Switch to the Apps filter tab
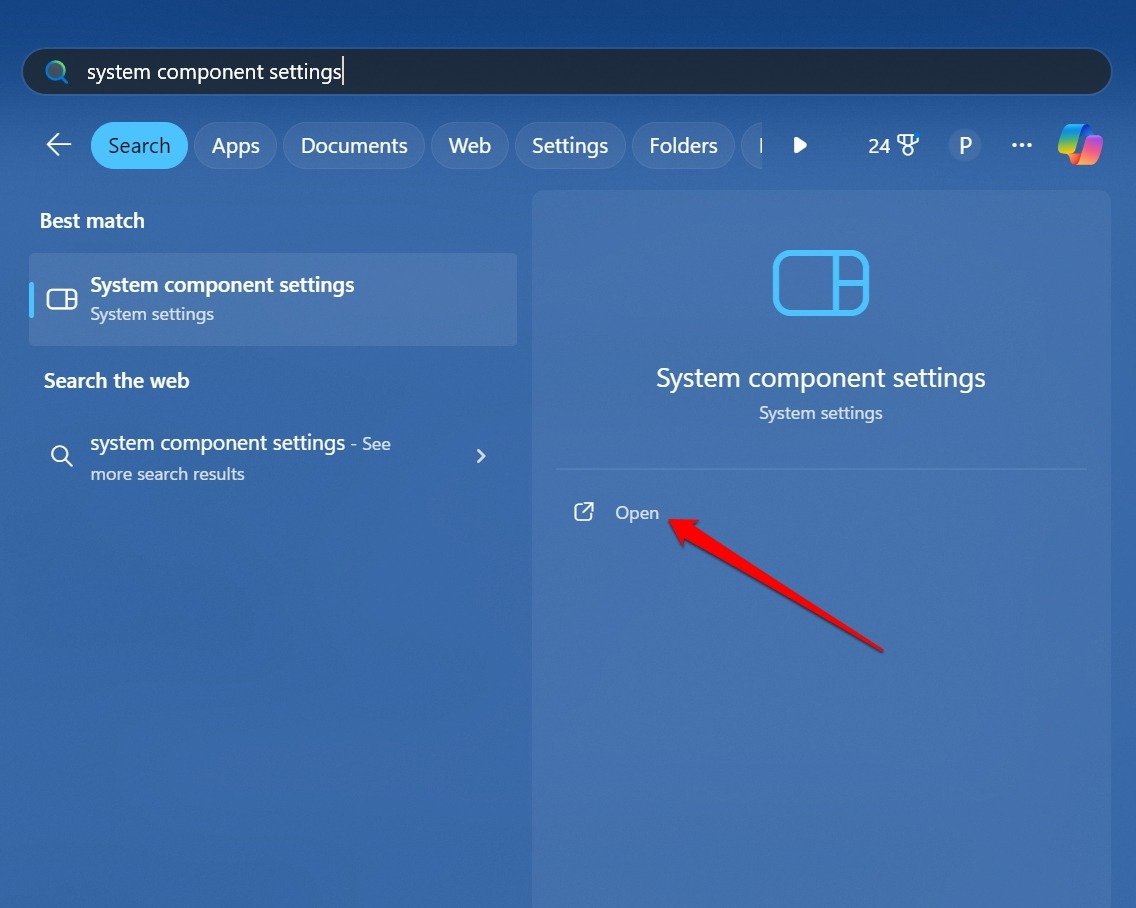 (235, 146)
